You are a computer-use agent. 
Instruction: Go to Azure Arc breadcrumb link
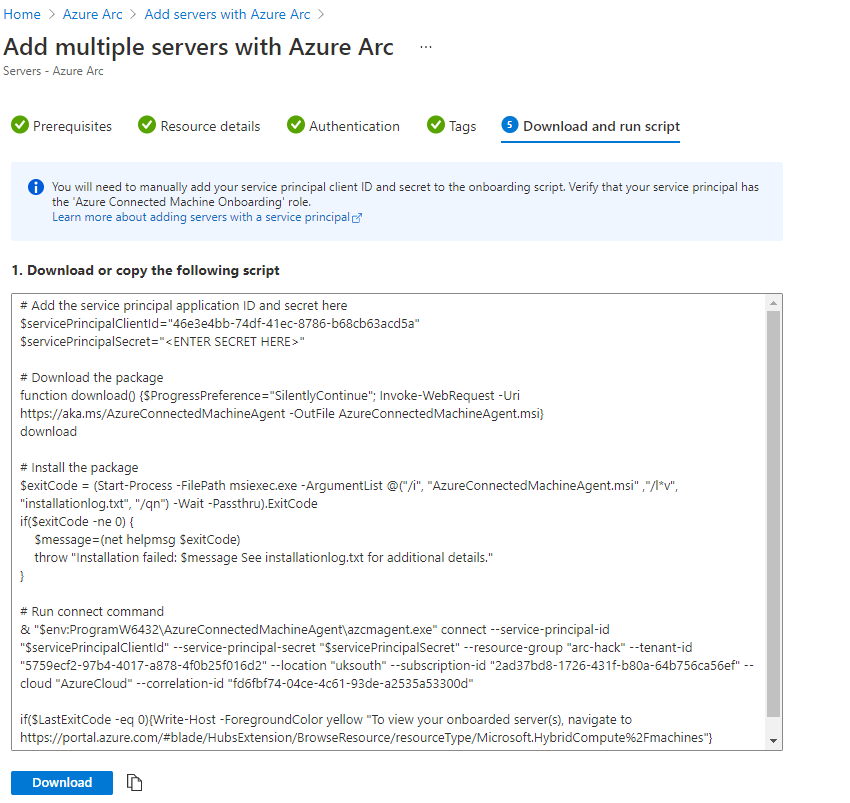(x=93, y=15)
